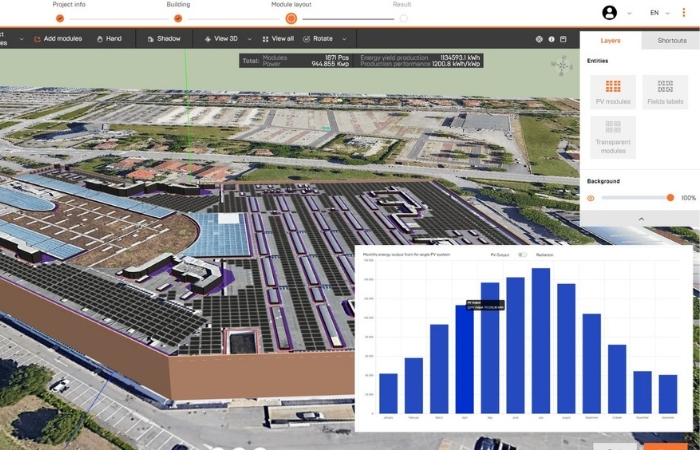700x450 pixels.
Task: Hide background using the eye icon
Action: tap(591, 198)
